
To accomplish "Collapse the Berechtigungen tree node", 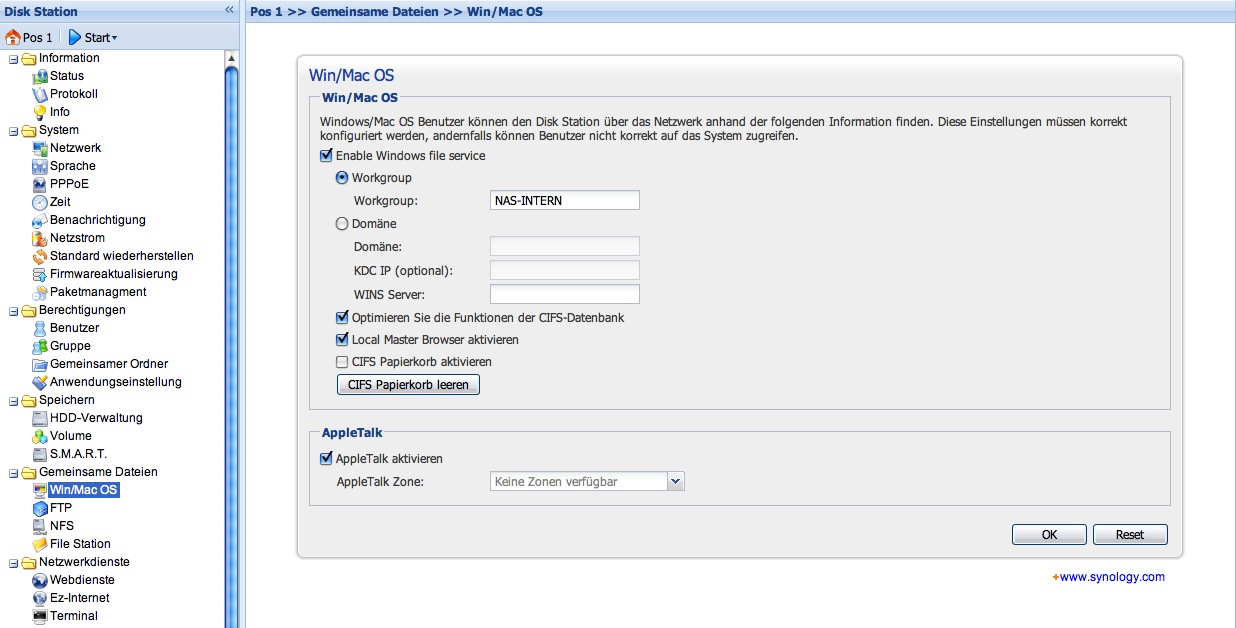I will pos(13,310).
